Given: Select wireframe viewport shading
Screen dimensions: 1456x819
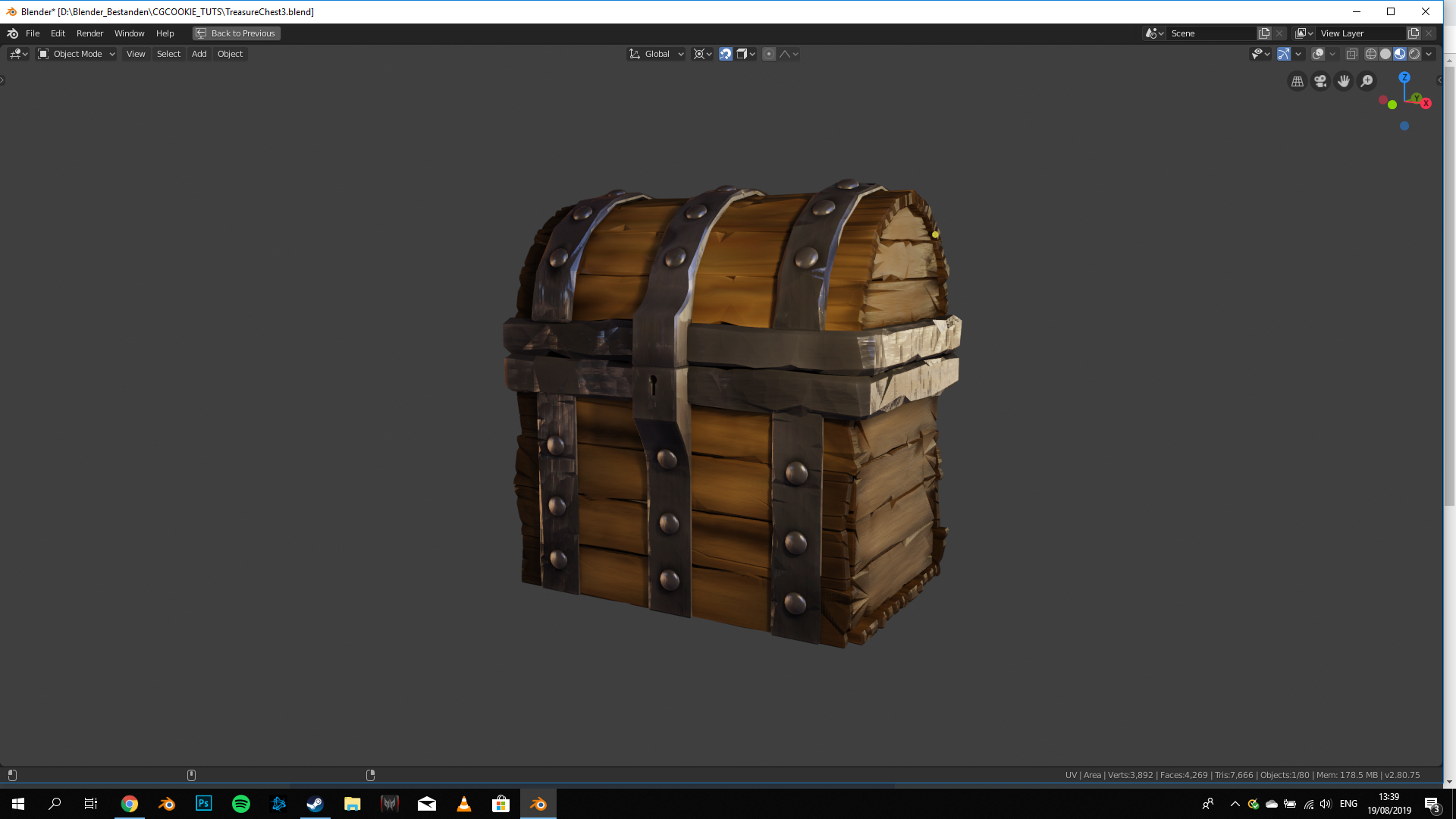Looking at the screenshot, I should (x=1370, y=54).
